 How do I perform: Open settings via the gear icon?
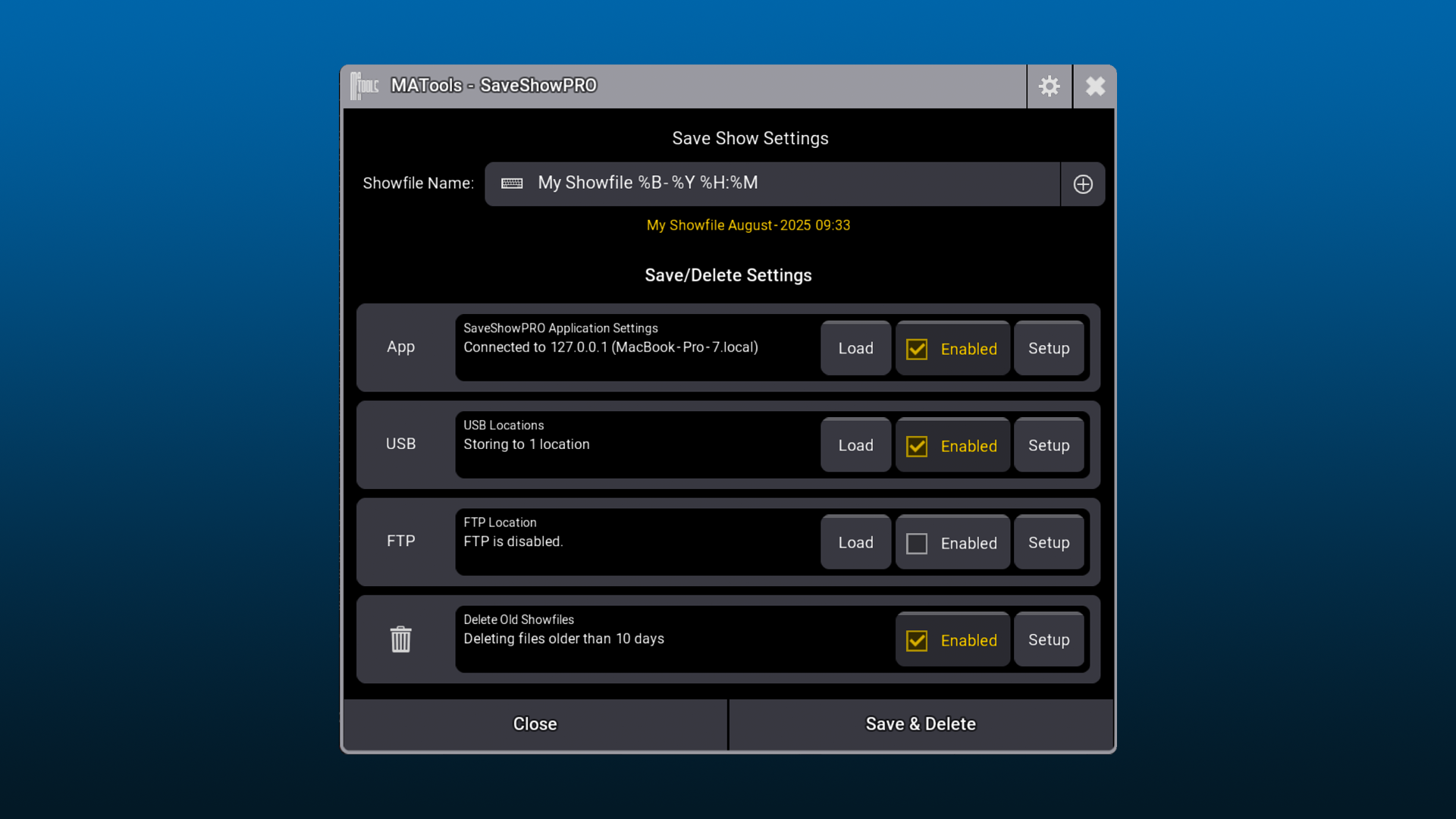pyautogui.click(x=1050, y=86)
